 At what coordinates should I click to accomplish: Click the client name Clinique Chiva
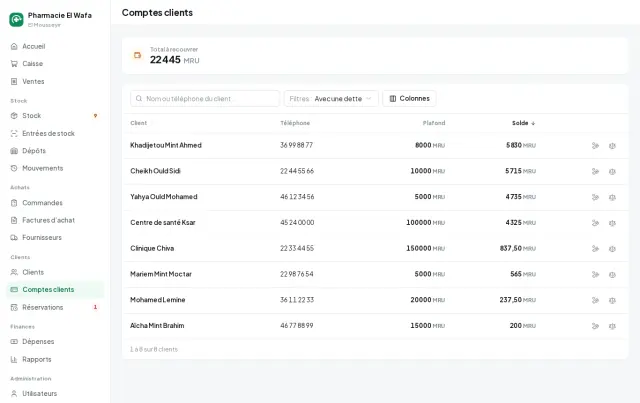click(x=152, y=248)
